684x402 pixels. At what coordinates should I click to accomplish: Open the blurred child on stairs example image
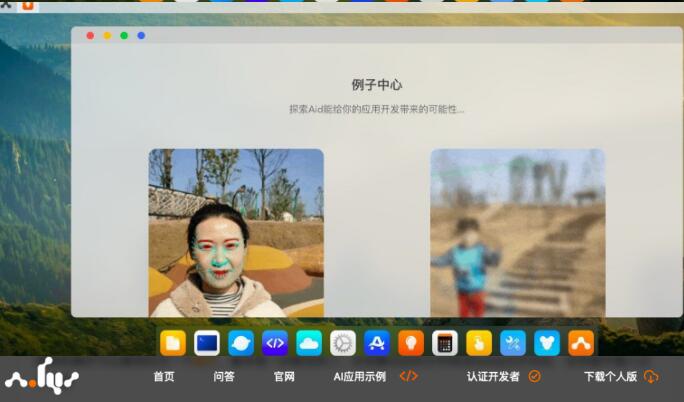click(x=517, y=233)
